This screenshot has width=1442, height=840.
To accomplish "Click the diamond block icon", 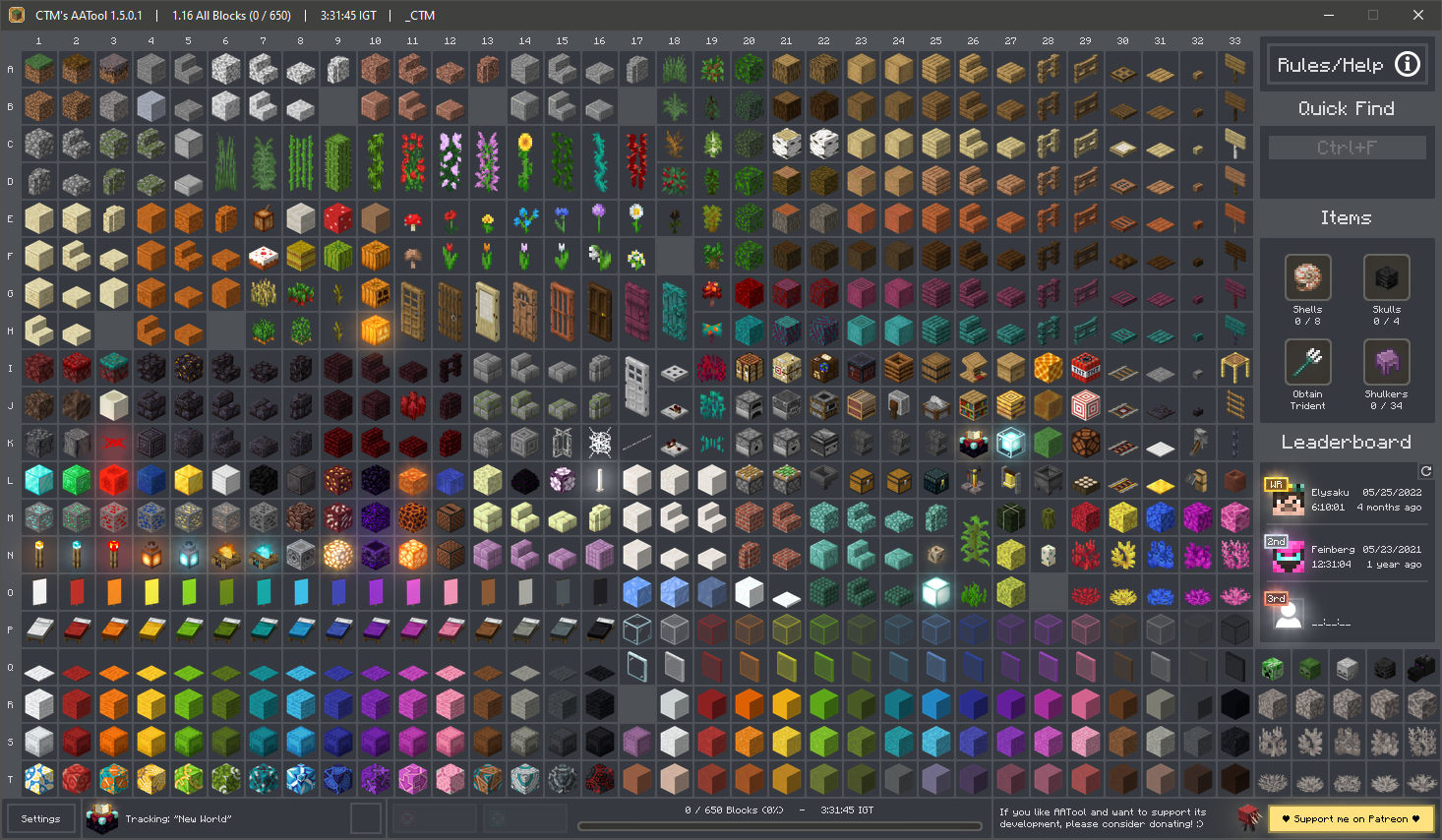I will (x=38, y=480).
